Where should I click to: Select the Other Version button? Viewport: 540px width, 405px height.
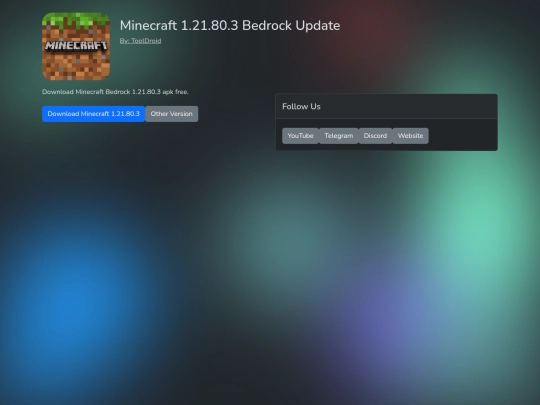pyautogui.click(x=172, y=114)
